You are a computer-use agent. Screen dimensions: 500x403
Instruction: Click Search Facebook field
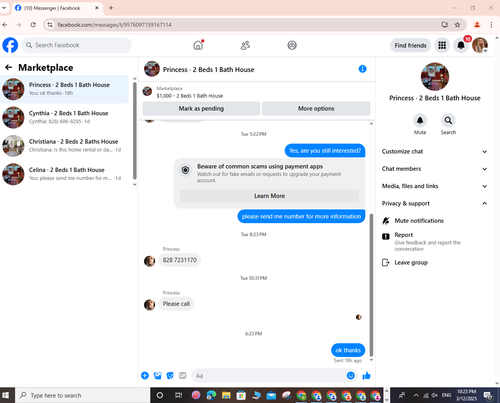point(76,45)
